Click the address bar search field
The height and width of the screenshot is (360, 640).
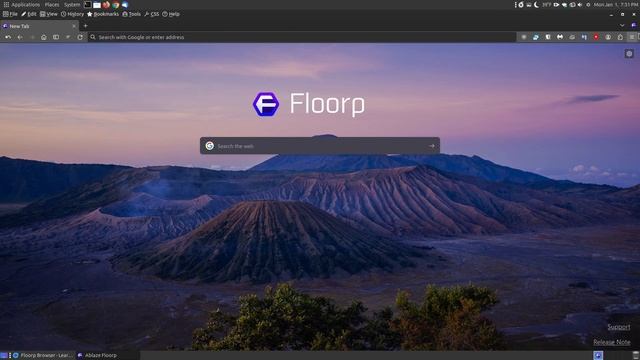tap(302, 37)
